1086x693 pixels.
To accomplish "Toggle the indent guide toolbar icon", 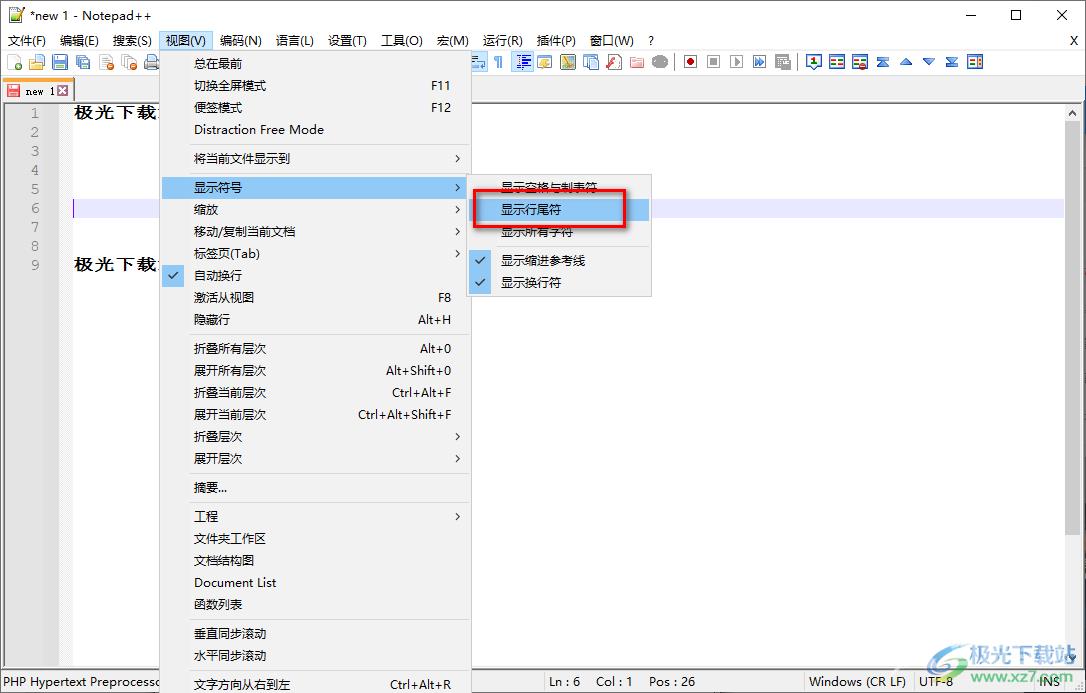I will (x=522, y=62).
